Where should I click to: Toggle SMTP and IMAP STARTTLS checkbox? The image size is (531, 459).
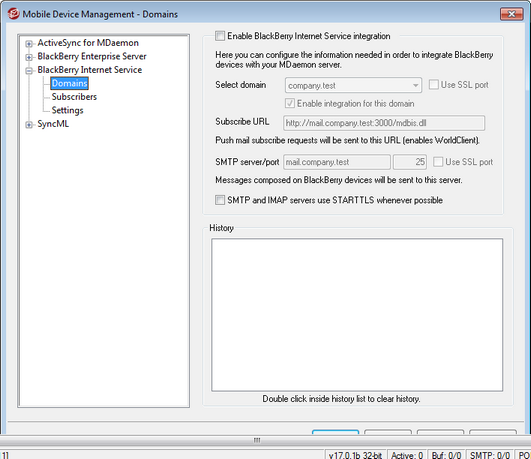[x=220, y=200]
